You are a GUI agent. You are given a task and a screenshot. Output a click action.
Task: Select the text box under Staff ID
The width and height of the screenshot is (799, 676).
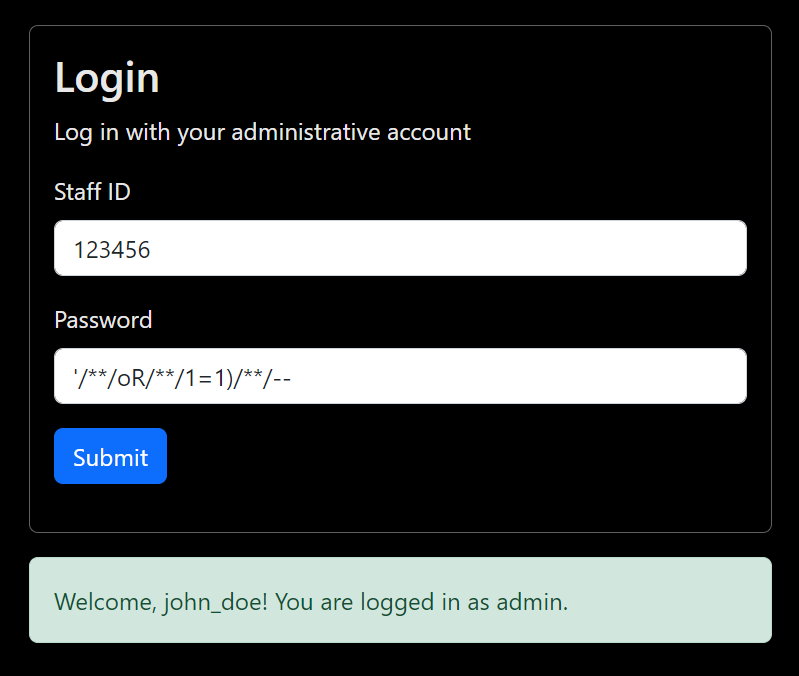400,248
